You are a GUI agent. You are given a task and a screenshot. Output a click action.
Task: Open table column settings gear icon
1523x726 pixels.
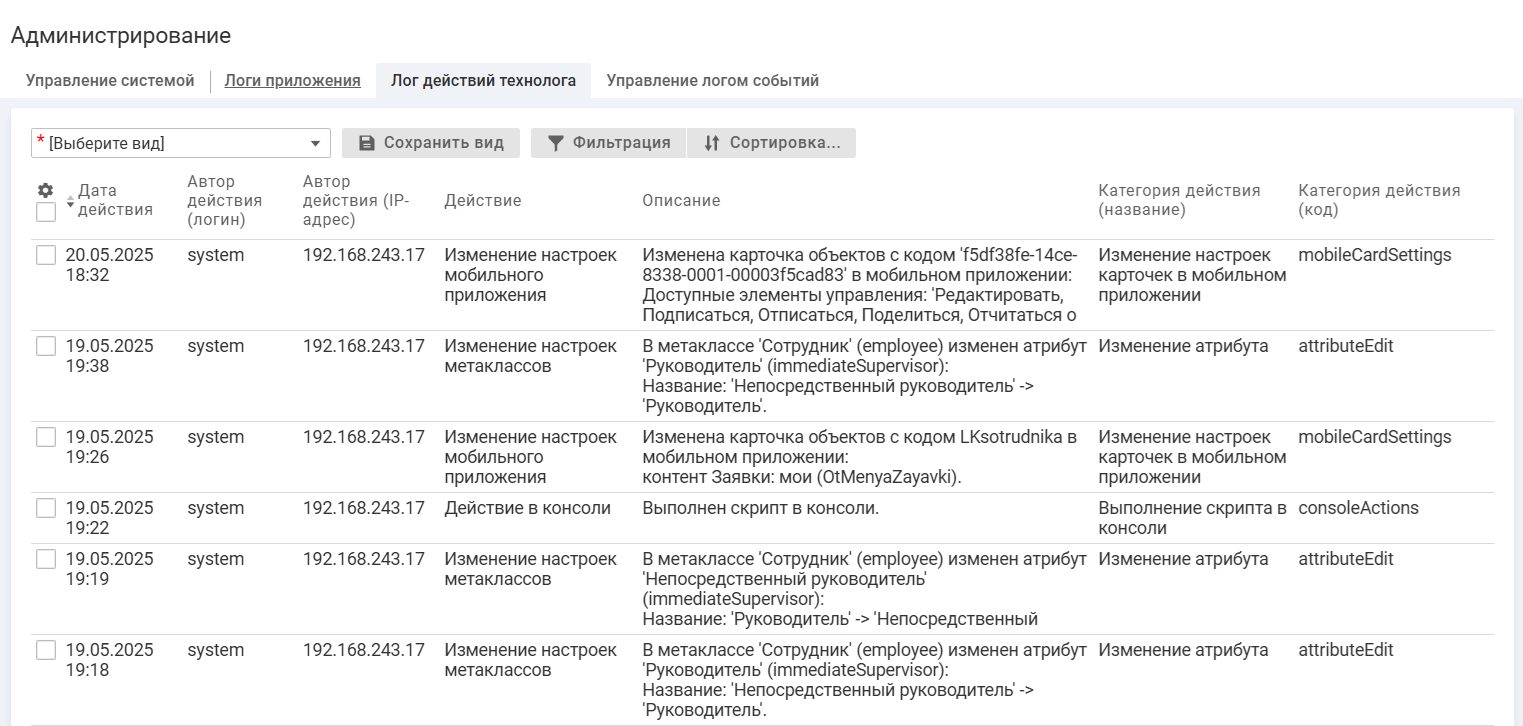point(45,190)
